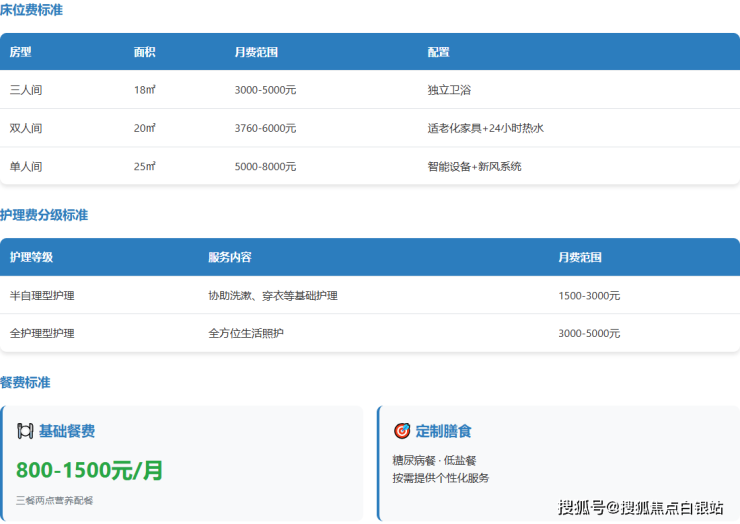Click the 3760-6000元 monthly fee cell
This screenshot has width=740, height=524.
(265, 128)
